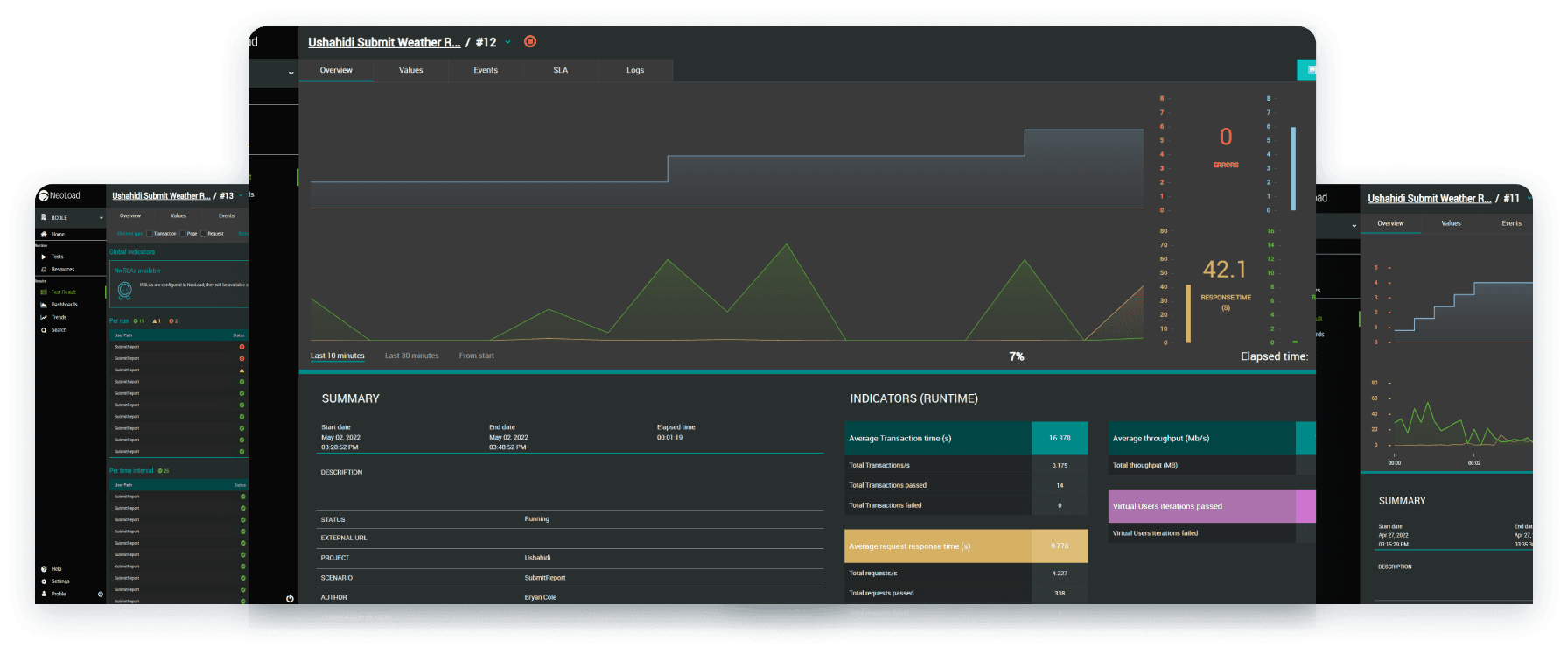
Task: Stop the running test #12
Action: coord(530,41)
